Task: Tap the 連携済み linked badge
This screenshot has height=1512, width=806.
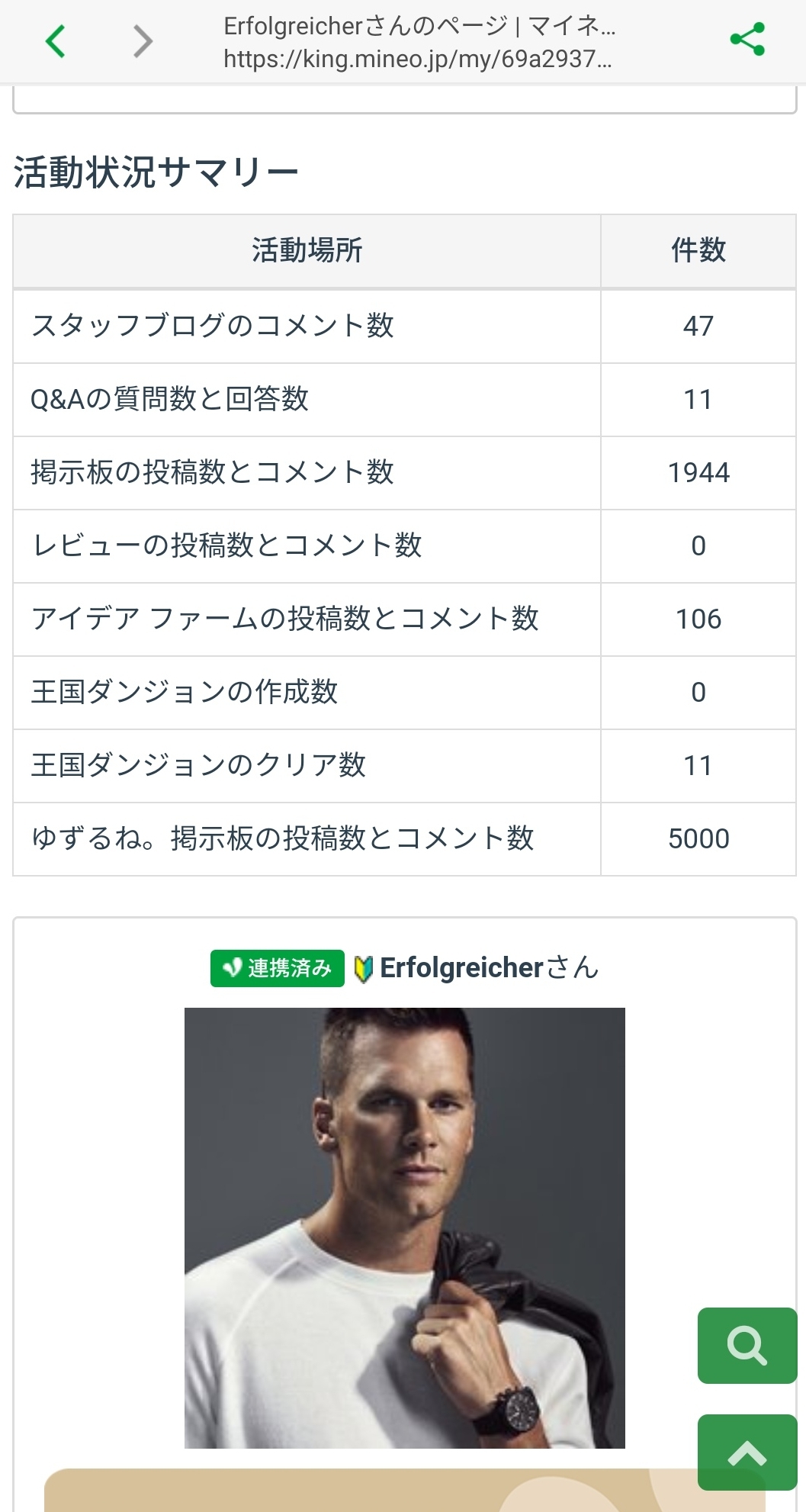Action: tap(278, 968)
